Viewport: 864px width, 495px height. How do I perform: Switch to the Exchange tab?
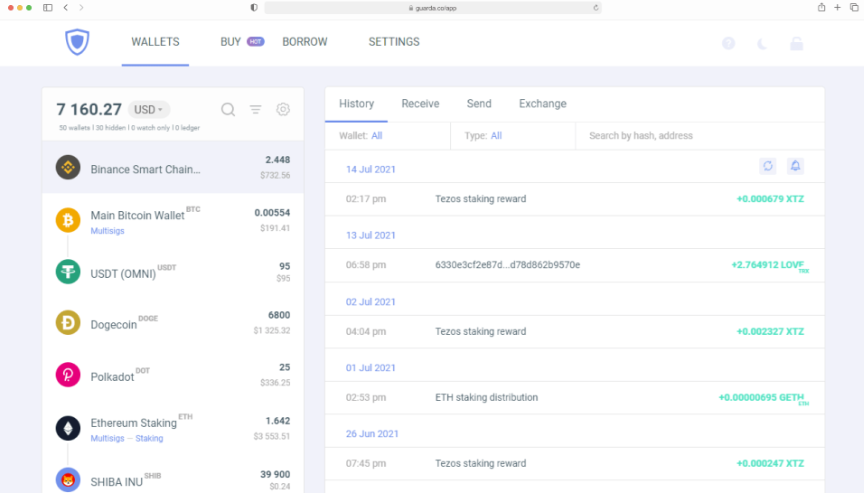[x=543, y=104]
